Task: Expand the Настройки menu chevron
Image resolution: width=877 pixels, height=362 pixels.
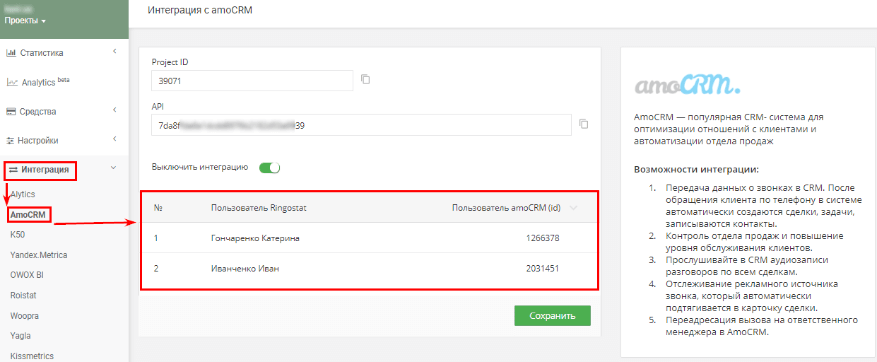Action: 114,139
